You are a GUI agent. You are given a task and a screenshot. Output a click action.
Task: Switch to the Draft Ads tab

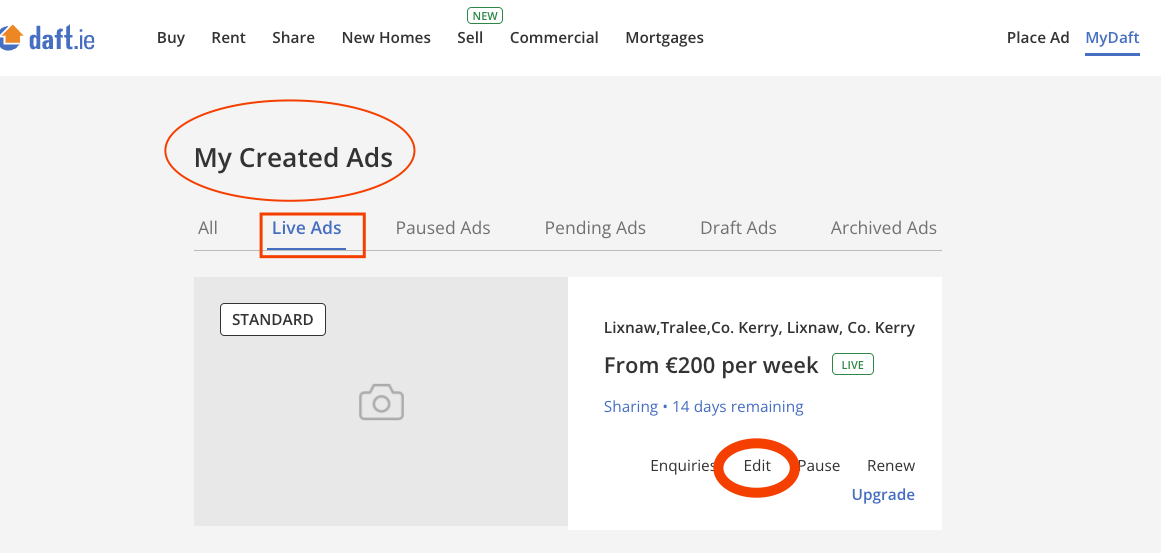coord(738,228)
